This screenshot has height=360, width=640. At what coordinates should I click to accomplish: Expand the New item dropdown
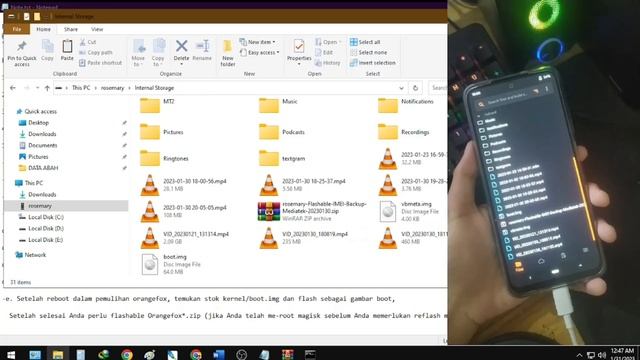[x=258, y=42]
